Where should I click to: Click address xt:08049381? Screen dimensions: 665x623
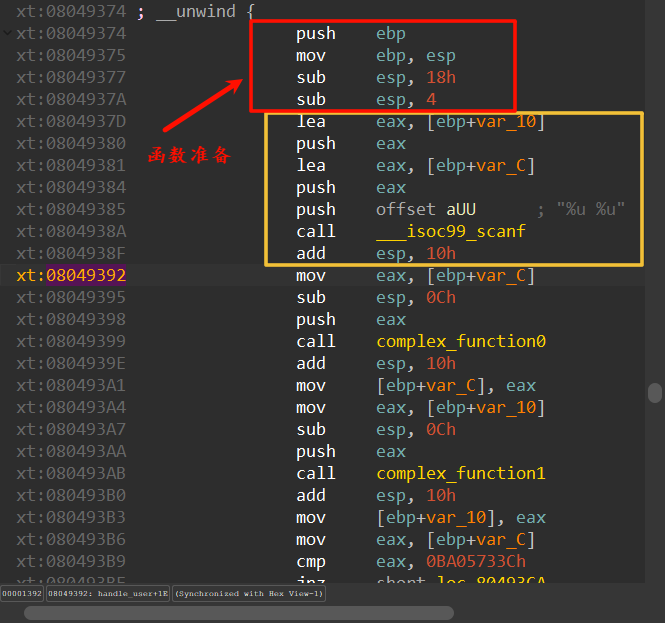71,165
